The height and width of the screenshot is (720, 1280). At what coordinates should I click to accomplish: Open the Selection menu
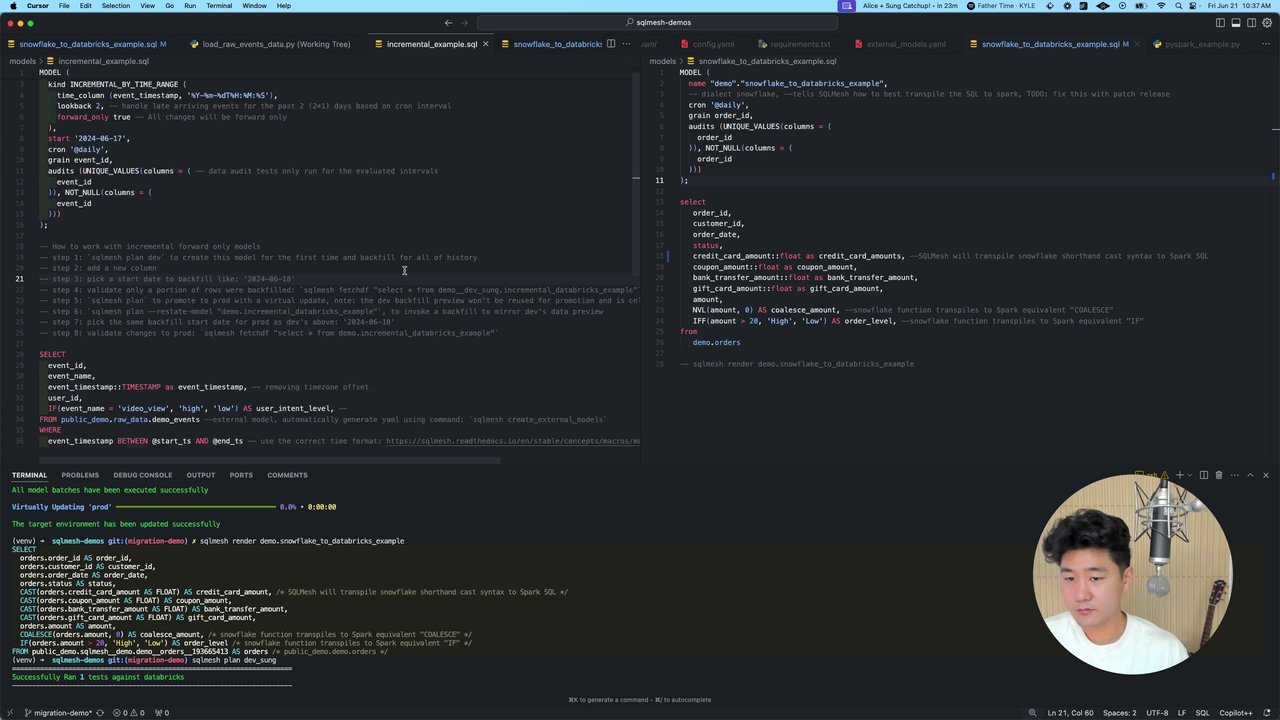[x=115, y=6]
